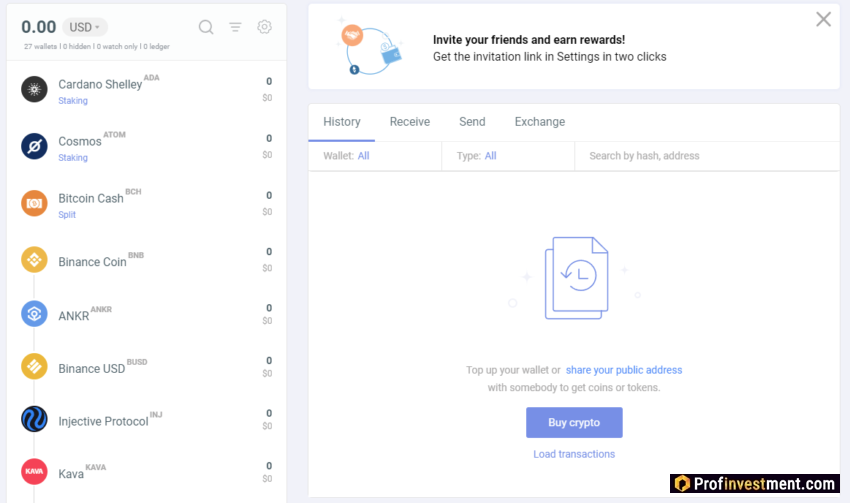Click the wallet search magnifier icon
The height and width of the screenshot is (503, 850).
(x=206, y=27)
